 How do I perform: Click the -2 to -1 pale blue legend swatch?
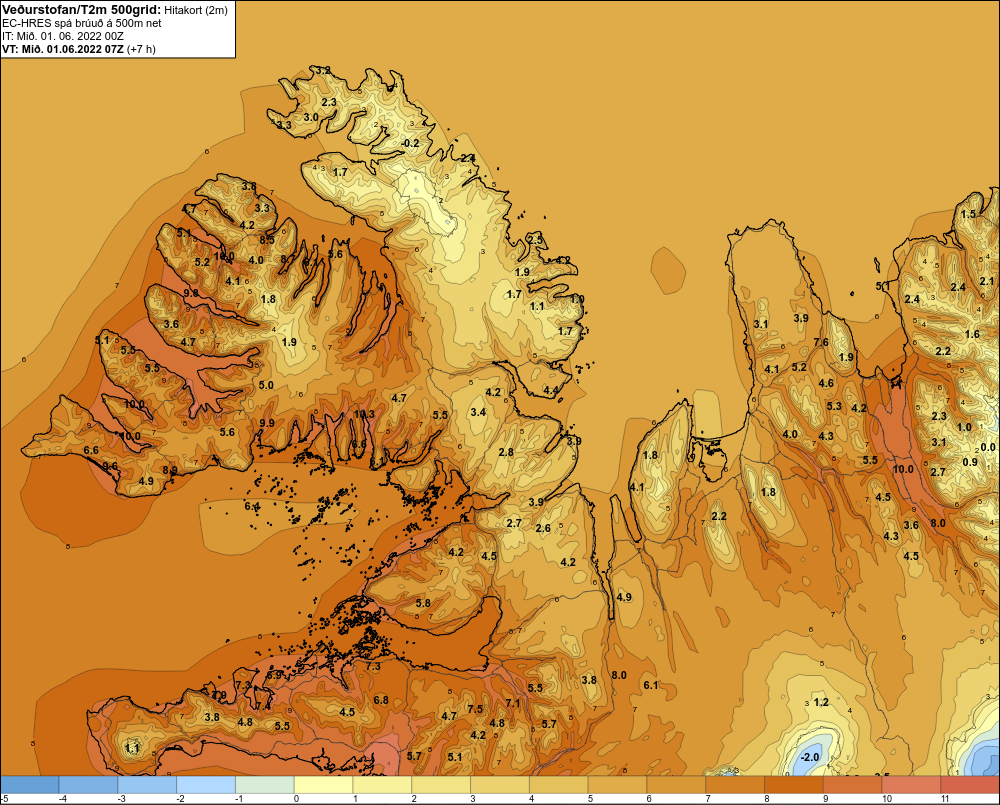coord(206,785)
